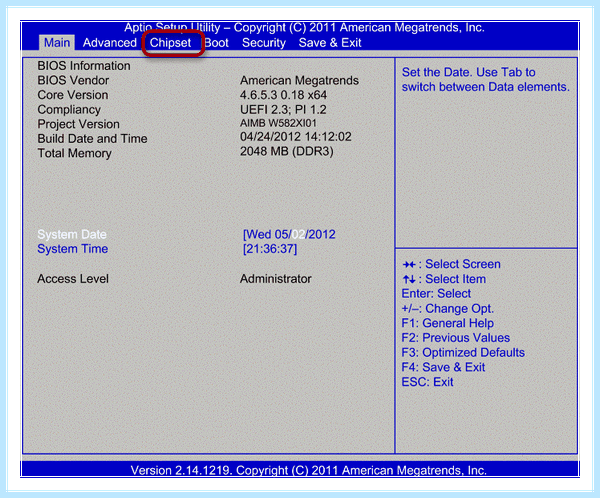Screen dimensions: 600x498
Task: Click the ESC: Exit hint
Action: click(427, 382)
